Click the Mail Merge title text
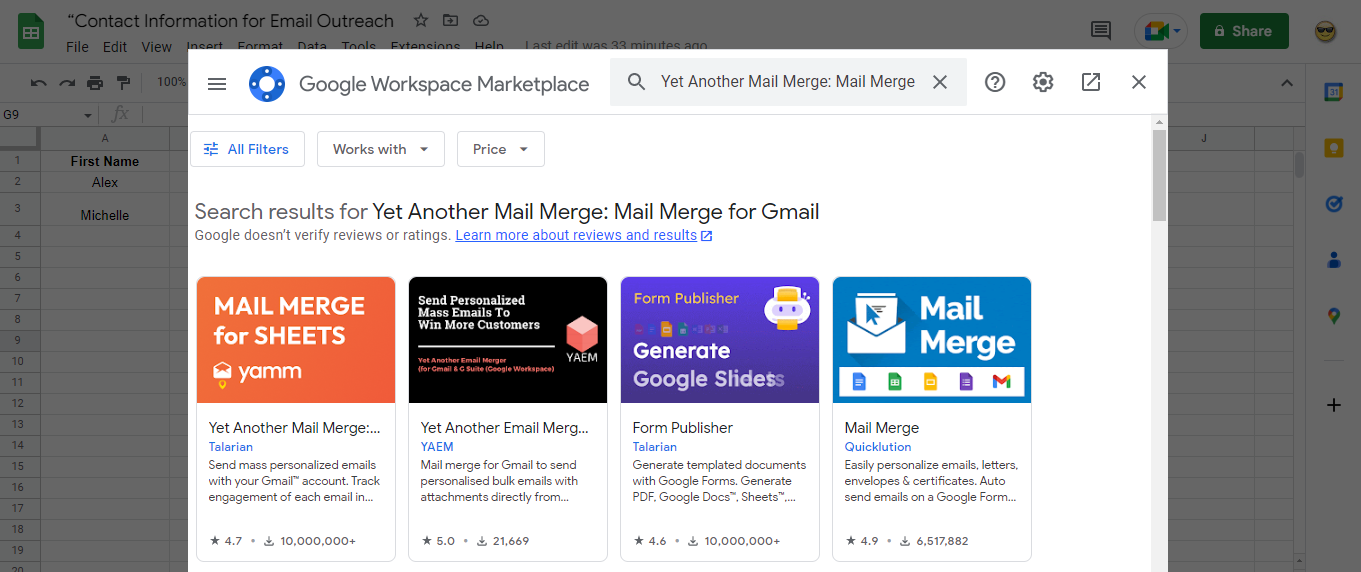This screenshot has width=1361, height=572. pos(882,428)
